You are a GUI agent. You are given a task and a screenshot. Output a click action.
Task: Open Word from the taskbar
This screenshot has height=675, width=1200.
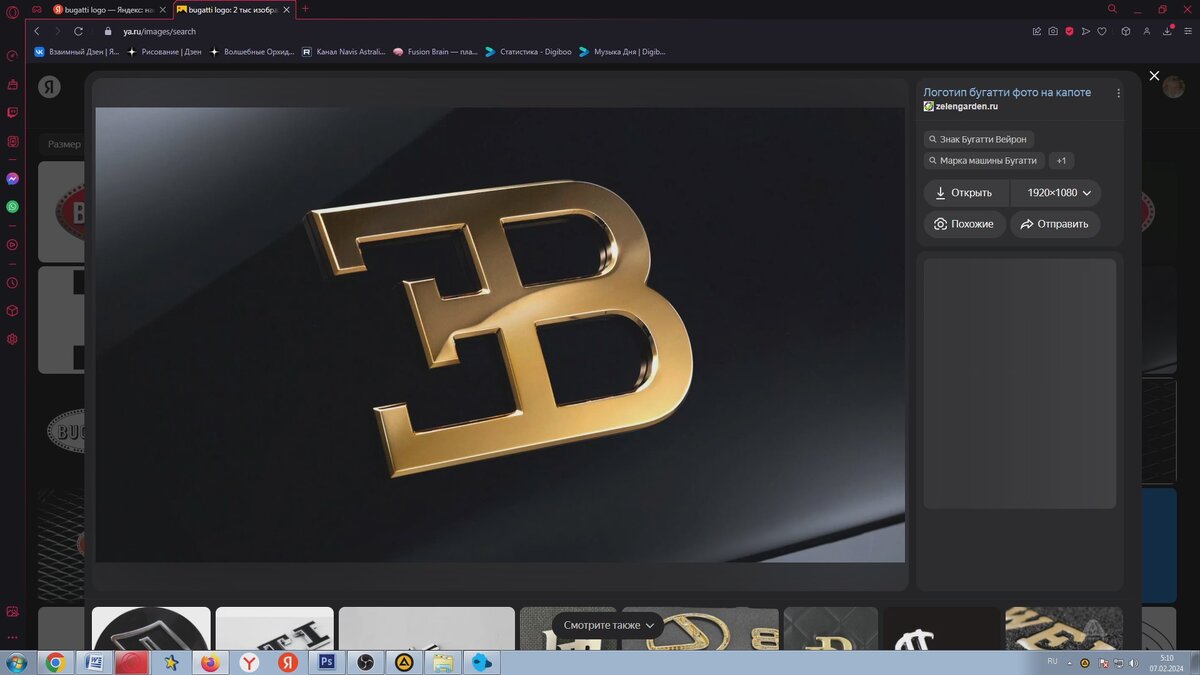click(x=94, y=662)
